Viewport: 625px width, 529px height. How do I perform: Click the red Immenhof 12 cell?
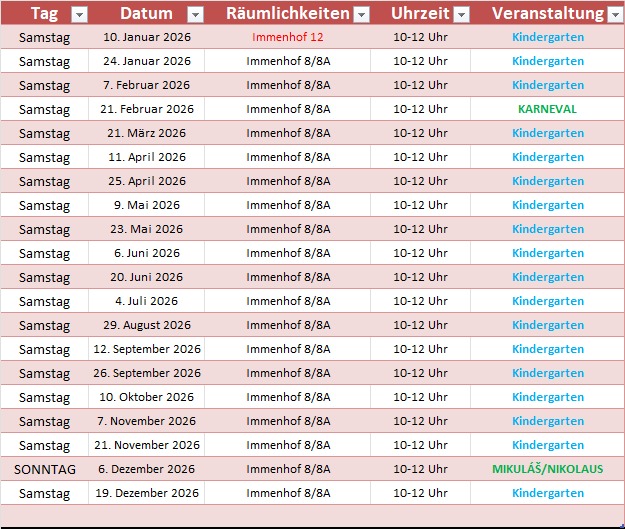(288, 37)
